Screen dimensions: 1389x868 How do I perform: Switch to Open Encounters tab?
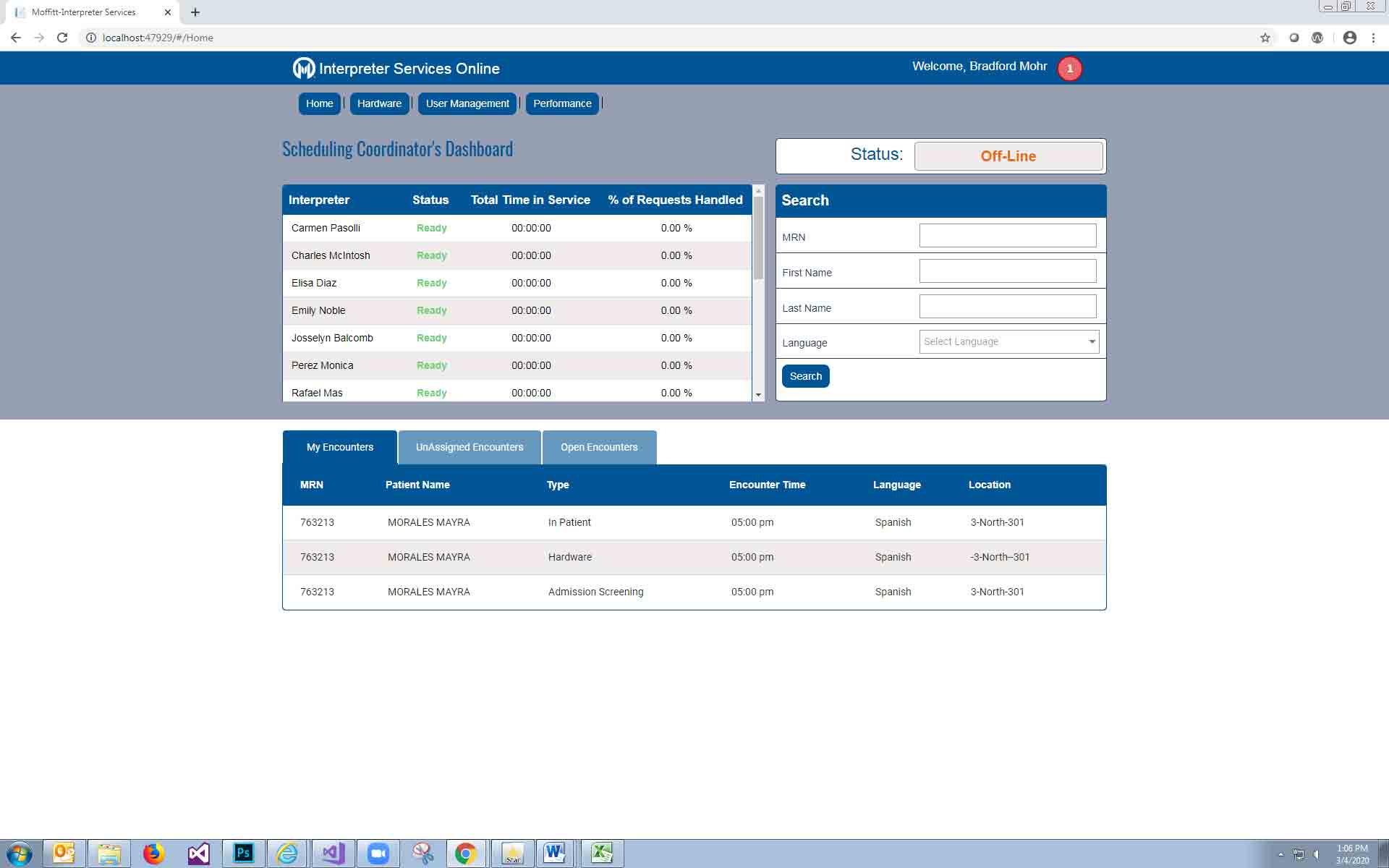tap(599, 447)
